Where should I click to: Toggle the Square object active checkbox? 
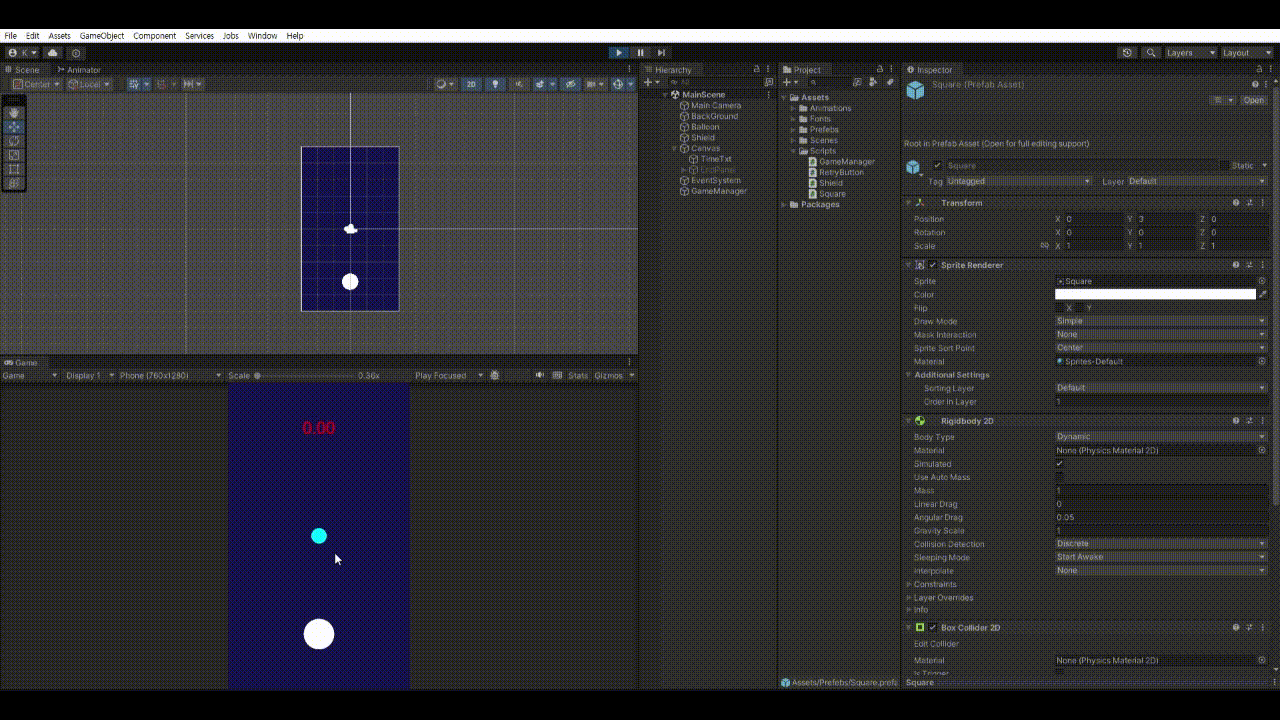pyautogui.click(x=937, y=165)
